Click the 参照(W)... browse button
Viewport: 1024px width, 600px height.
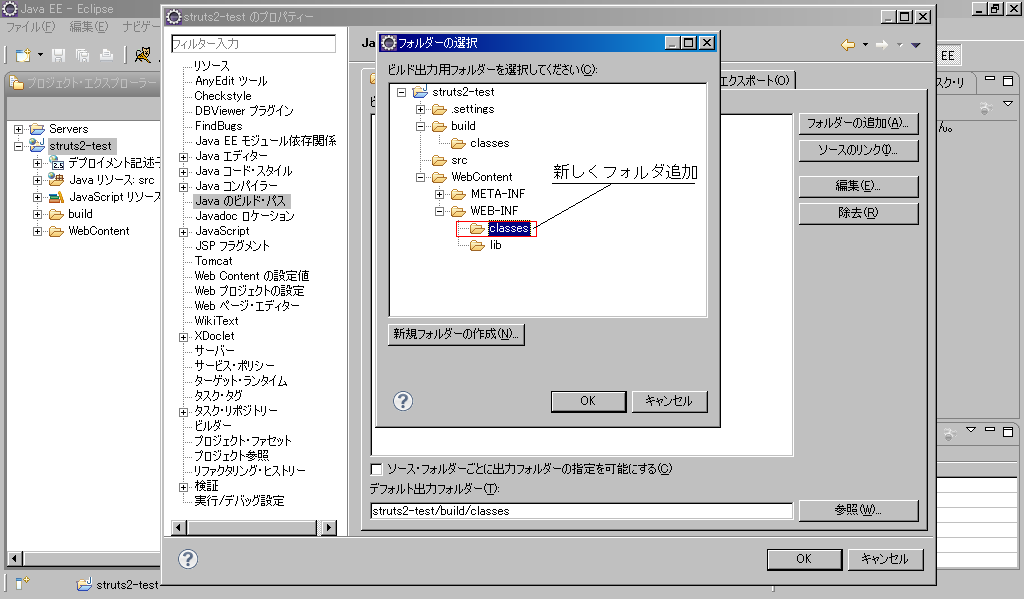point(858,510)
